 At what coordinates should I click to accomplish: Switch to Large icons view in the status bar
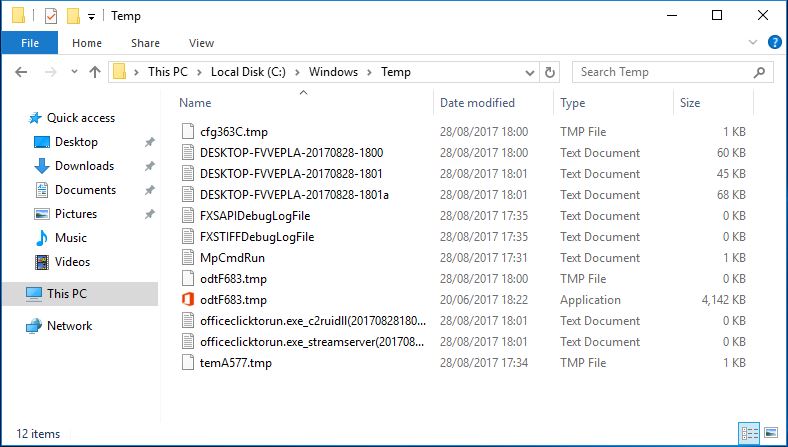click(x=769, y=434)
